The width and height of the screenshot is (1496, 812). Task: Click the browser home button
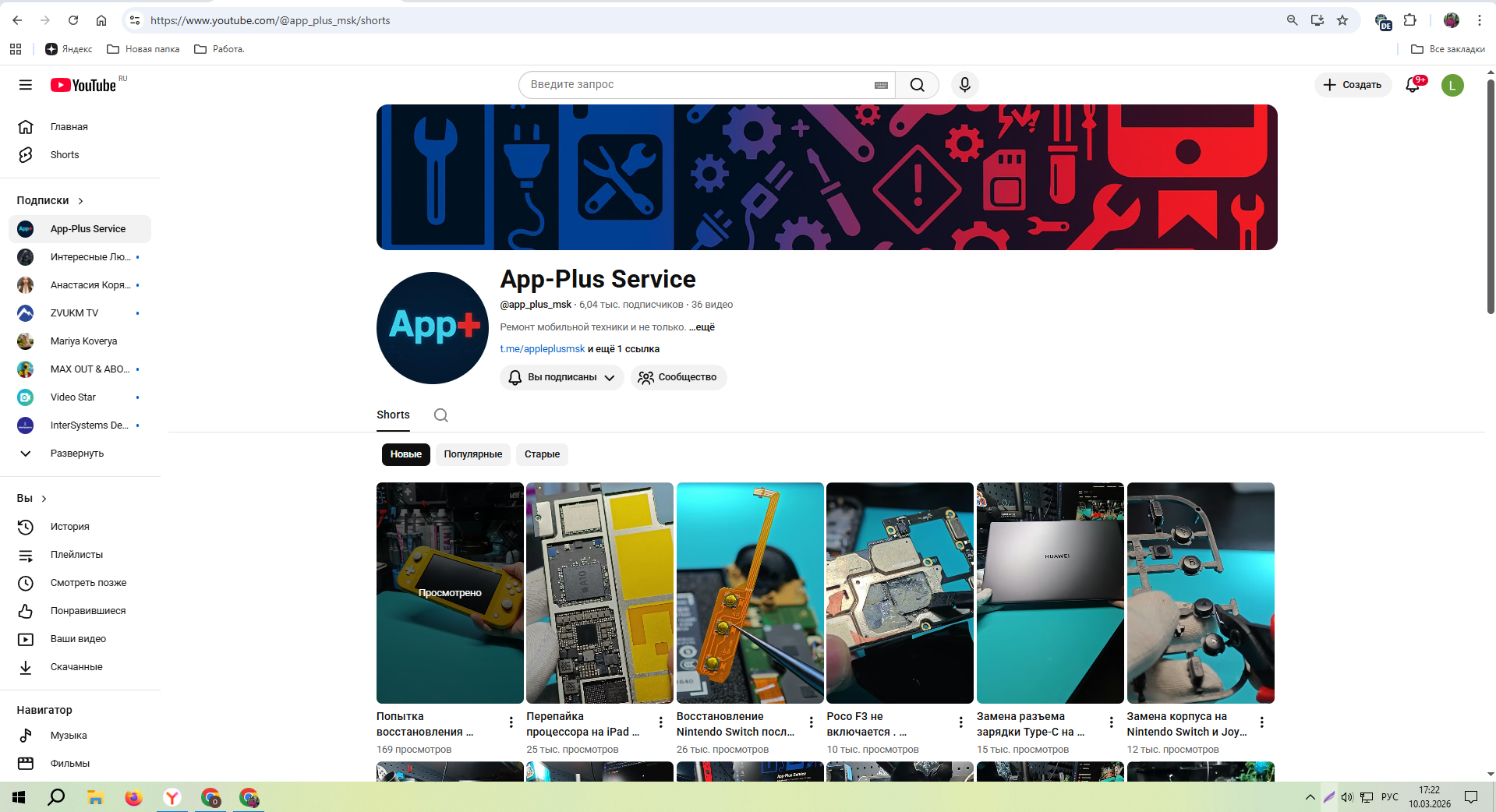coord(101,20)
